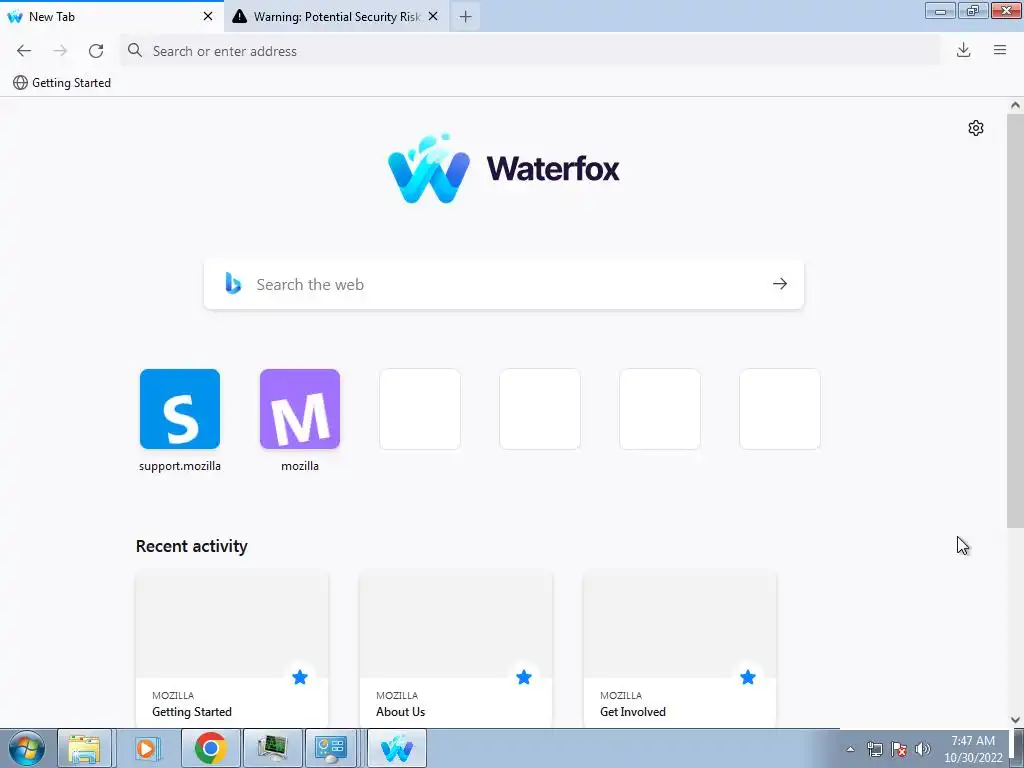Click the star on About Us card
This screenshot has width=1024, height=768.
point(524,678)
